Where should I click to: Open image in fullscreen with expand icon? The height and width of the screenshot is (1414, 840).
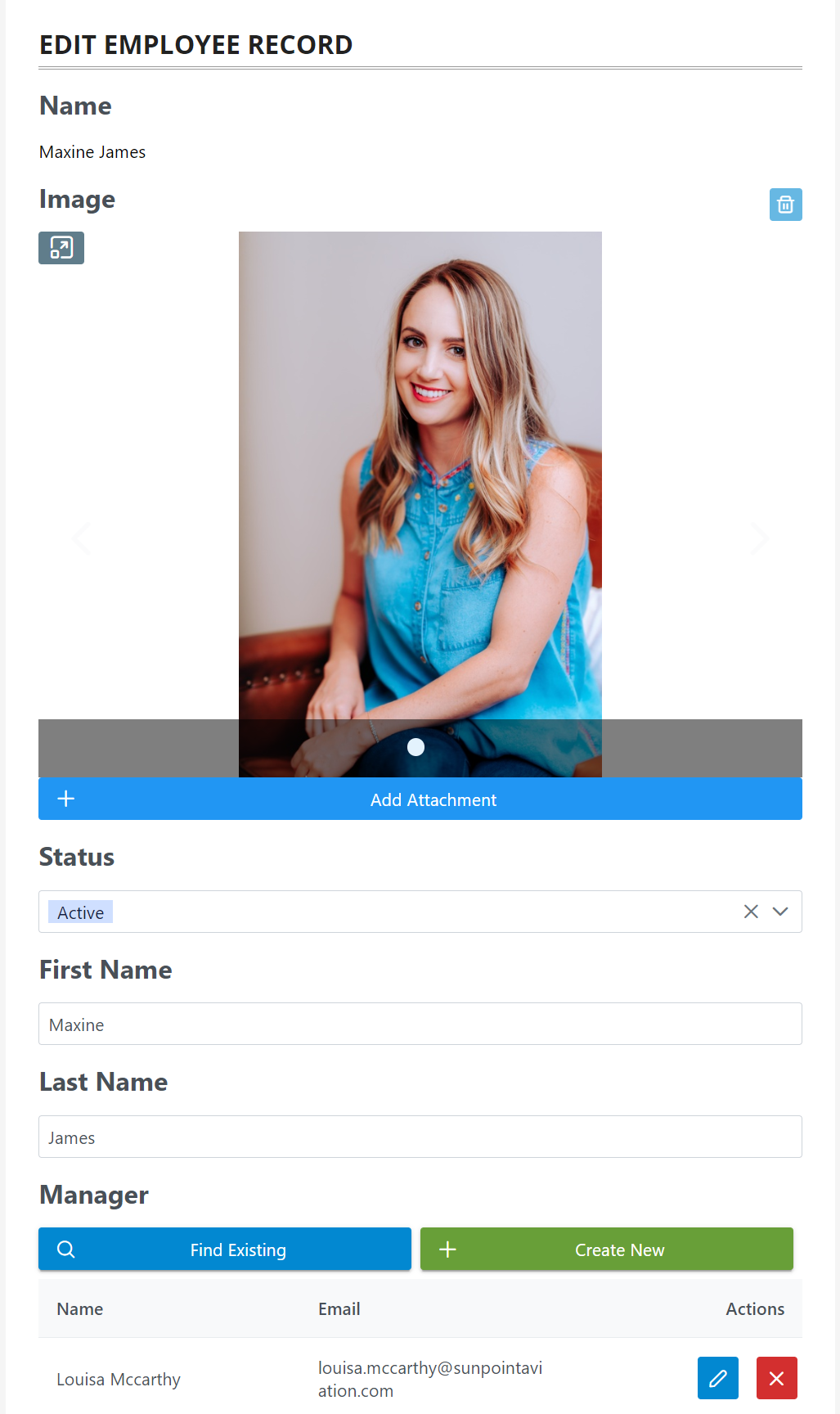click(x=61, y=248)
